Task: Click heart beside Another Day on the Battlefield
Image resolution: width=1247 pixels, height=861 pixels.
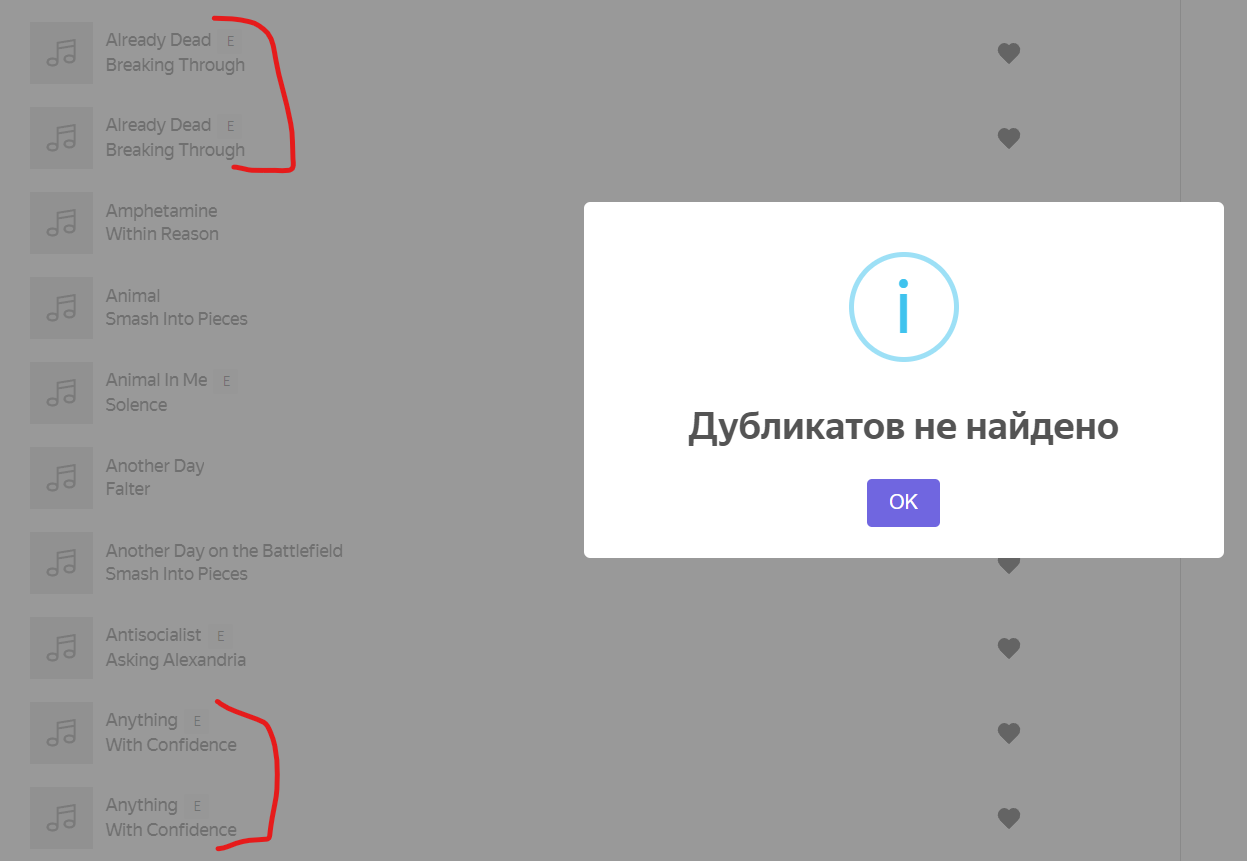Action: [x=1009, y=565]
